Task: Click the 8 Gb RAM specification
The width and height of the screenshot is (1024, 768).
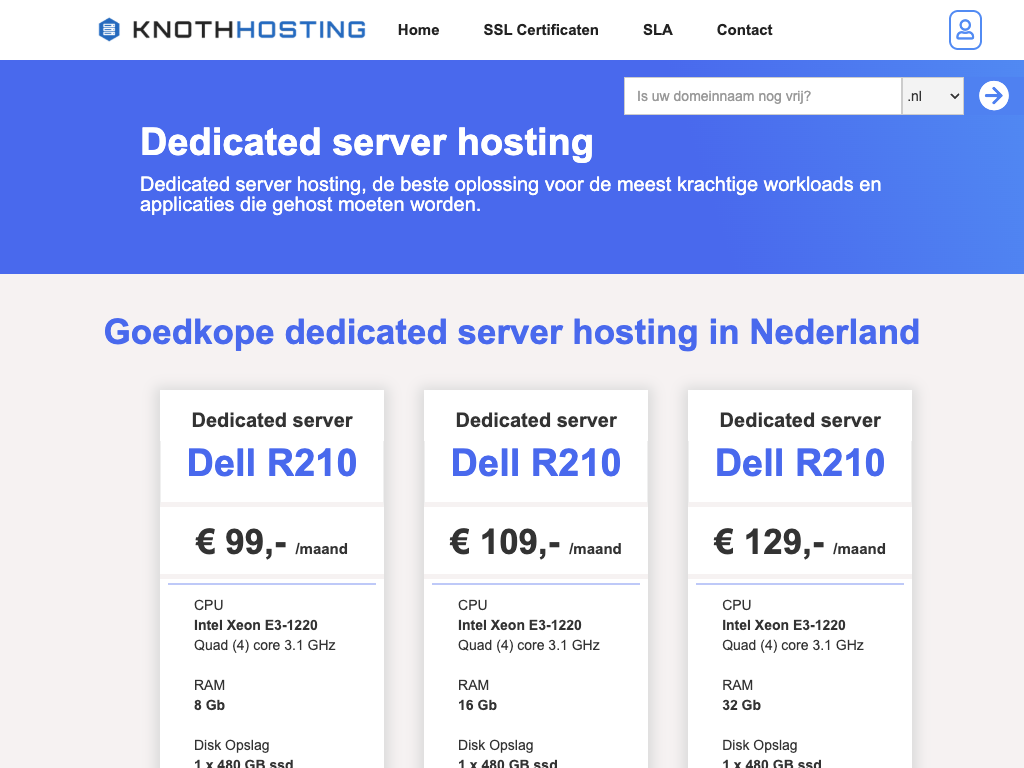Action: [x=209, y=705]
